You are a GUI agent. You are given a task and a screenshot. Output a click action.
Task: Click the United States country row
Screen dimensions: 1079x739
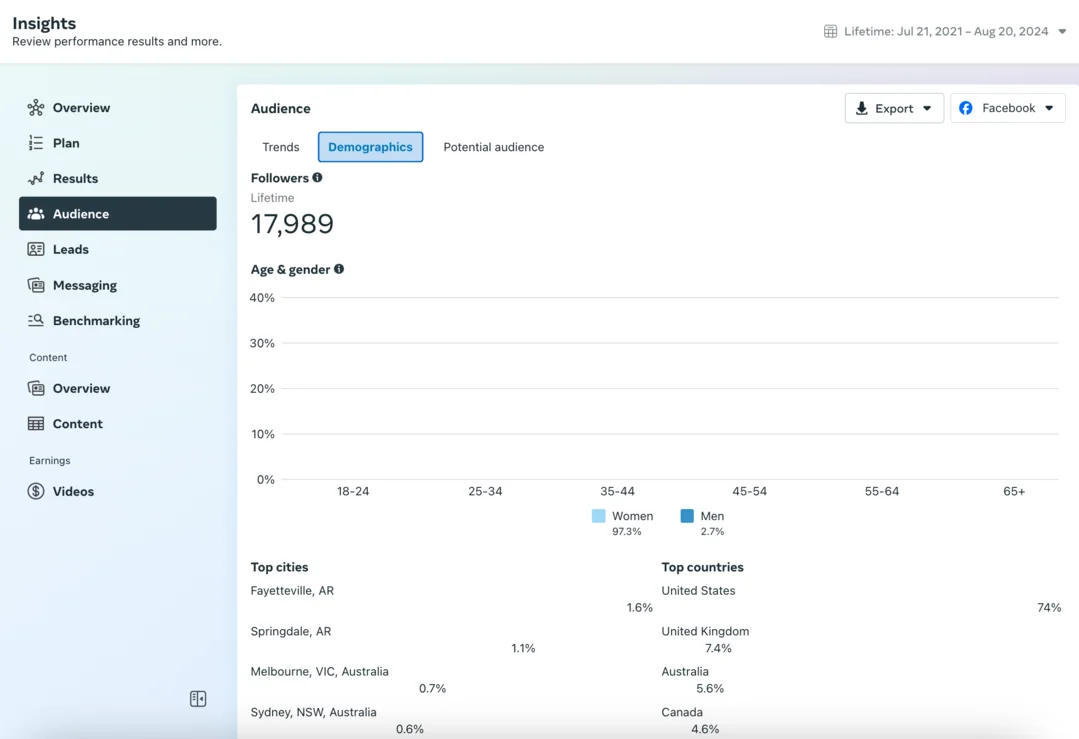tap(862, 599)
